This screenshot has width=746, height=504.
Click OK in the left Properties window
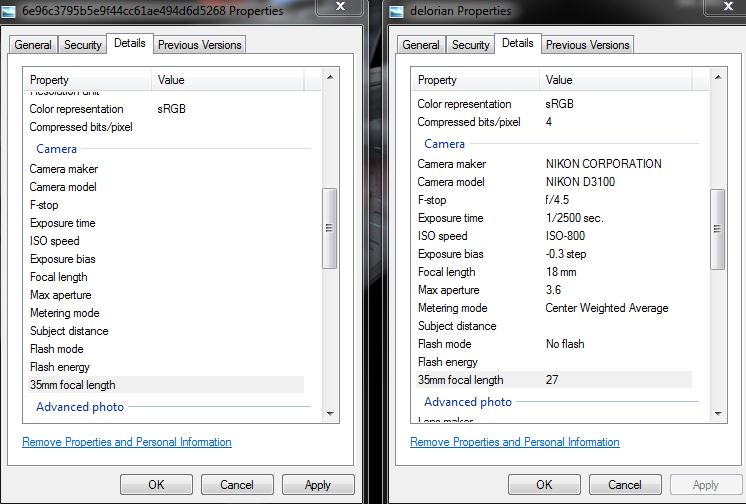click(156, 484)
